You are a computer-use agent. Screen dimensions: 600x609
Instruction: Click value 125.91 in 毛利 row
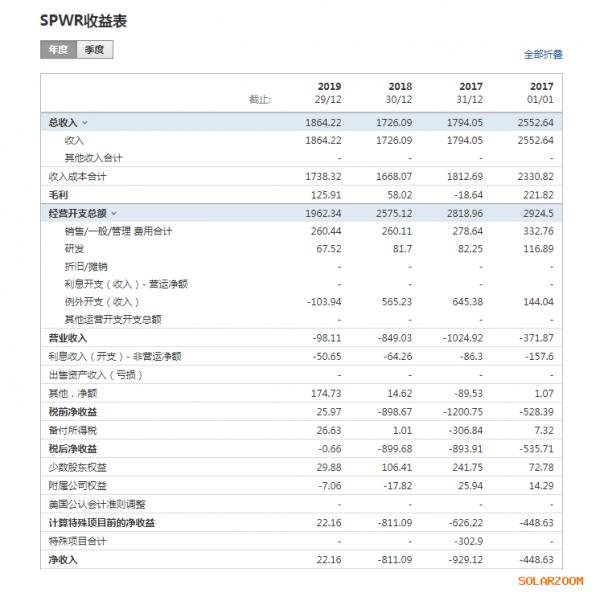pos(326,195)
